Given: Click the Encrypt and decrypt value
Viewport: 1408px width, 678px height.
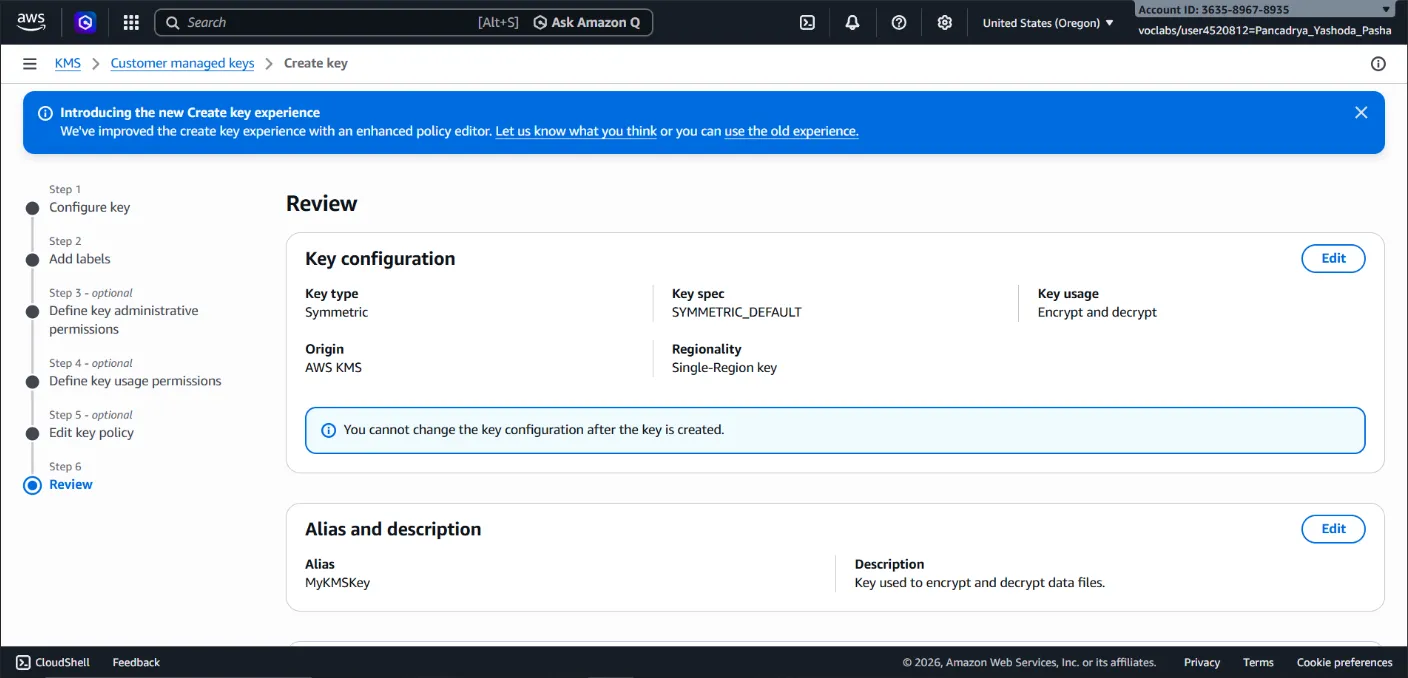Looking at the screenshot, I should (x=1097, y=312).
